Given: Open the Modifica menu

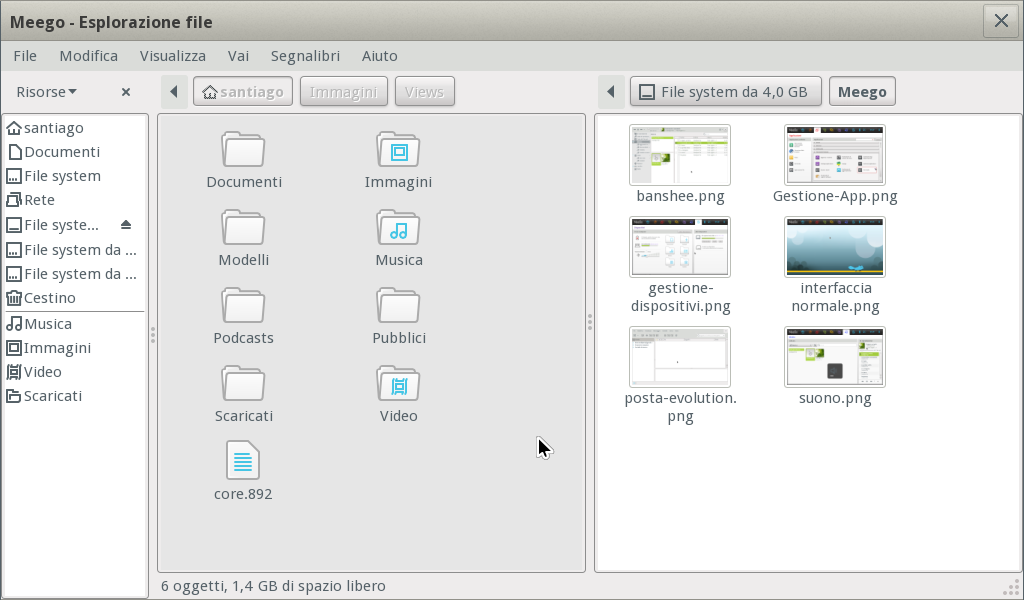Looking at the screenshot, I should [x=89, y=56].
